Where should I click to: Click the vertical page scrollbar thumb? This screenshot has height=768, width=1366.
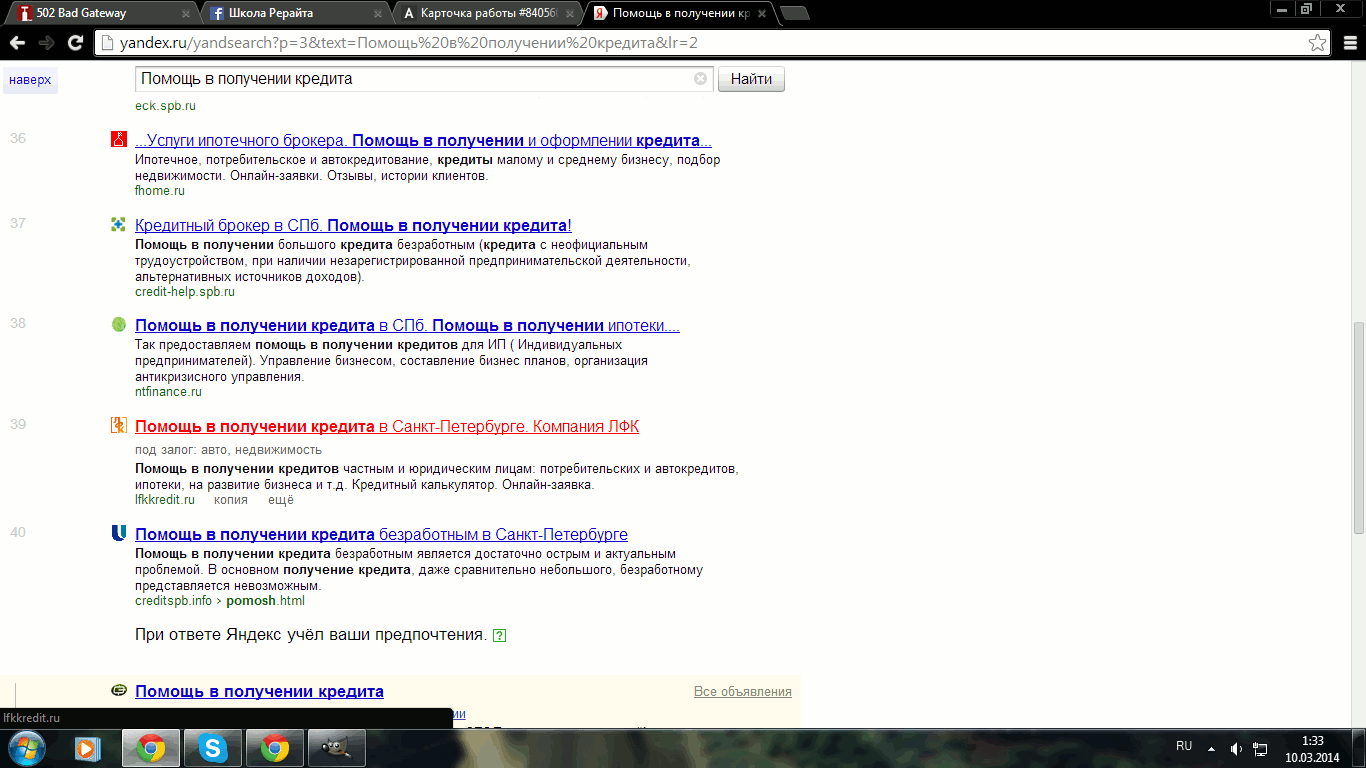(1358, 430)
